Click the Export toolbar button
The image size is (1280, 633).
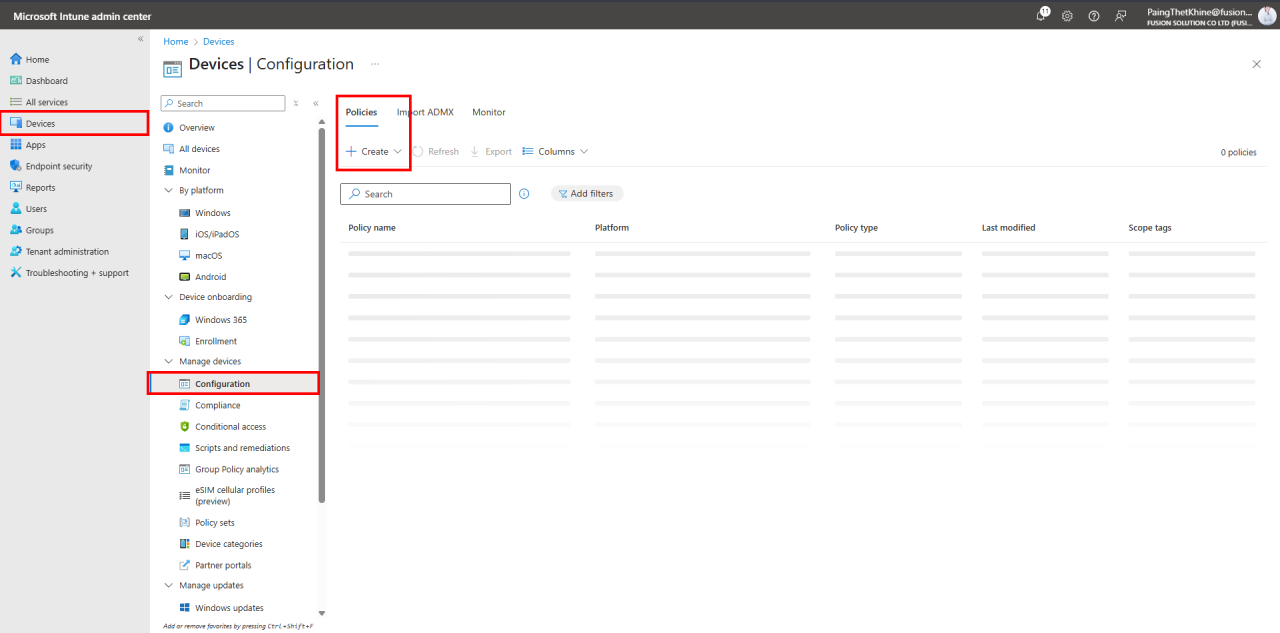click(491, 152)
